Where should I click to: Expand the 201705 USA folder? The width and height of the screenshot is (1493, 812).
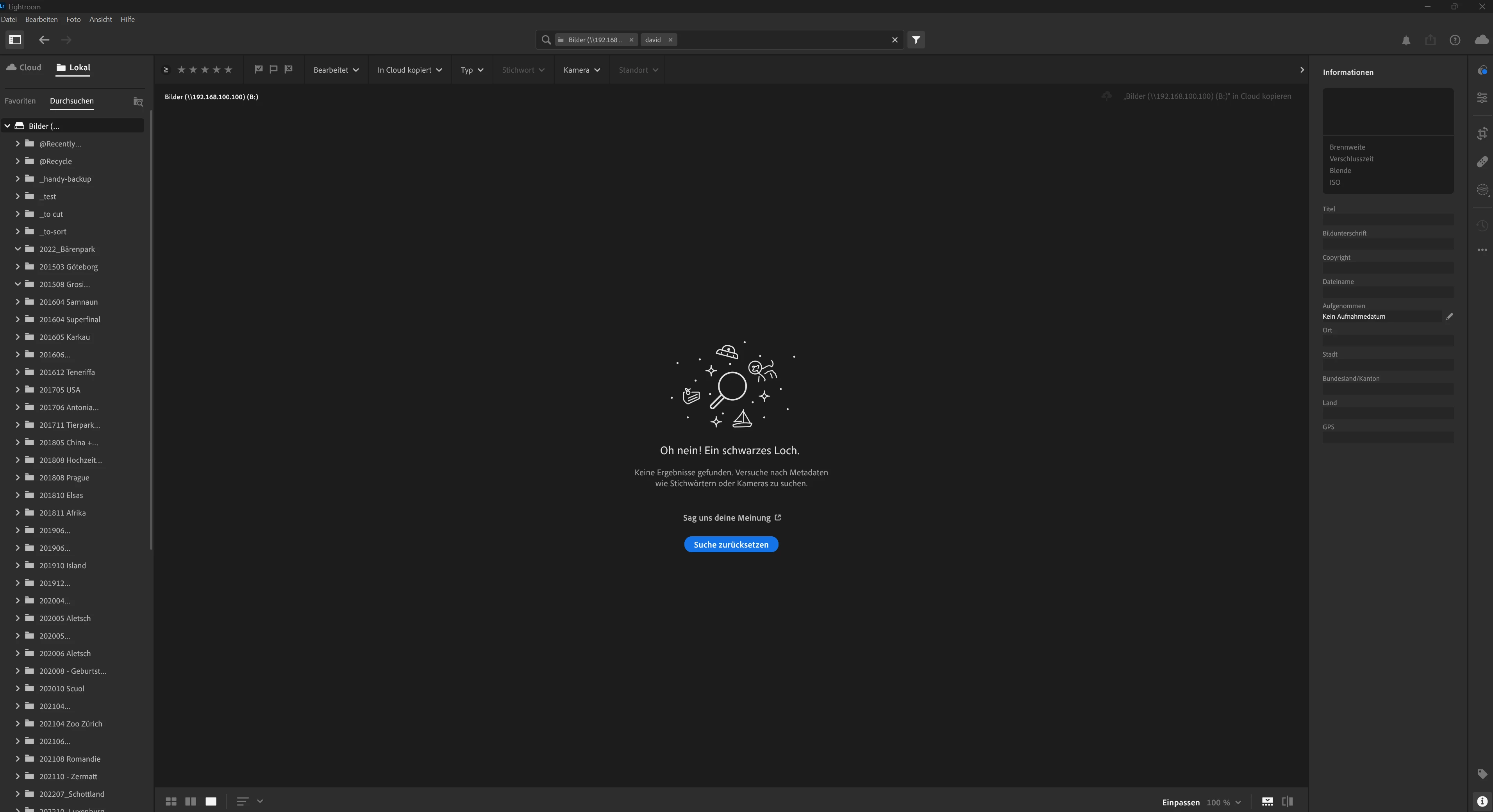[18, 389]
